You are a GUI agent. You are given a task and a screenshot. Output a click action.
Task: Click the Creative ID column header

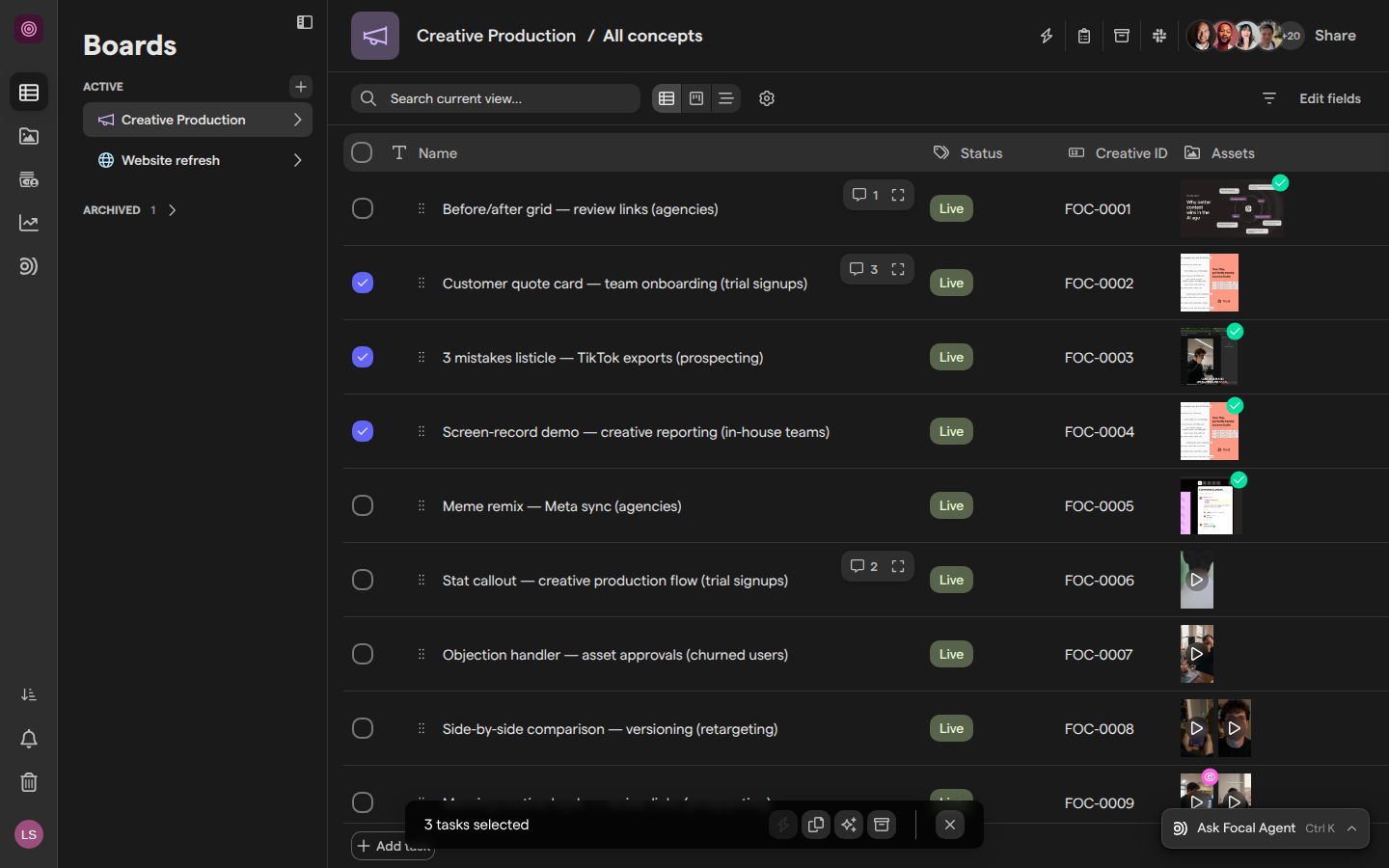1118,152
